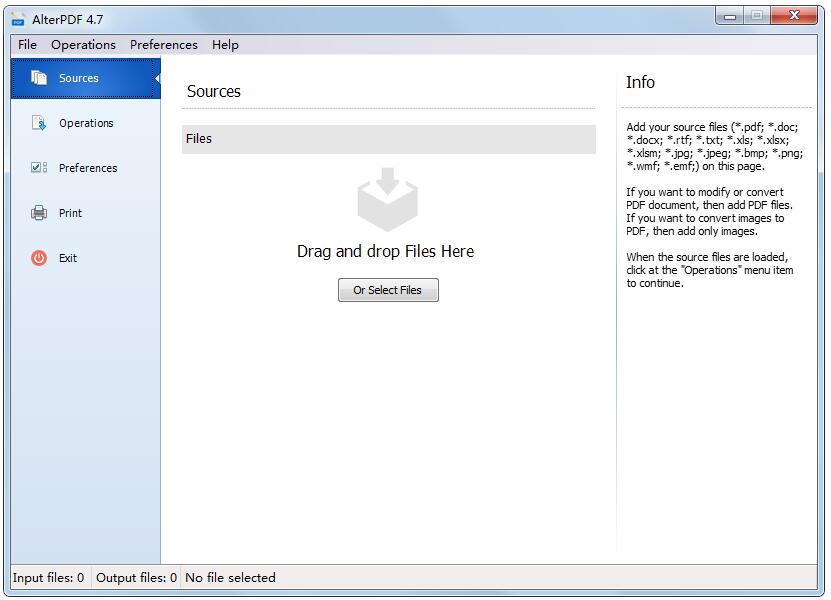Open the Operations menu
The image size is (831, 600).
(x=83, y=44)
